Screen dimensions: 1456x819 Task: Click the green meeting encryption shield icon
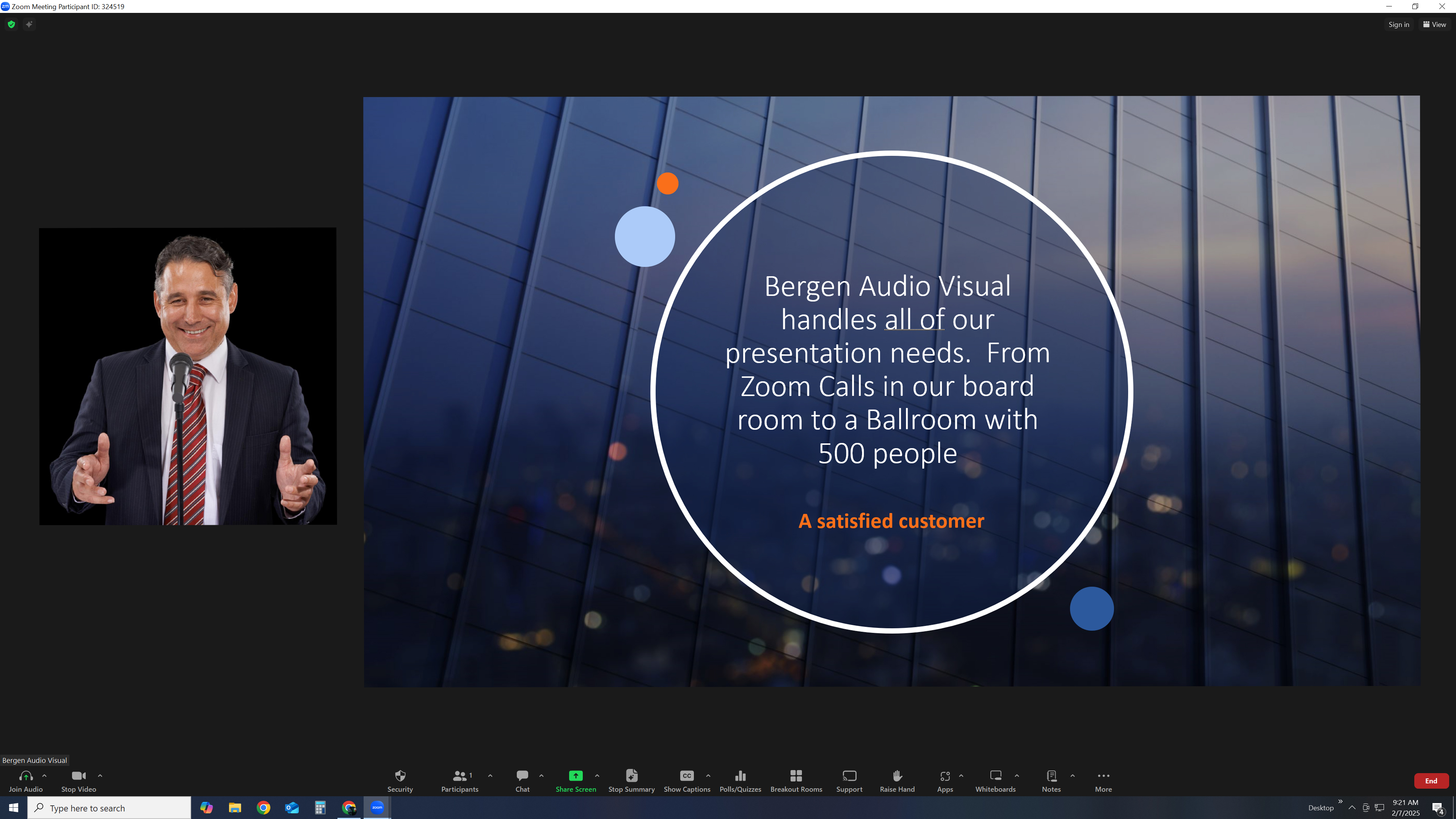click(11, 24)
